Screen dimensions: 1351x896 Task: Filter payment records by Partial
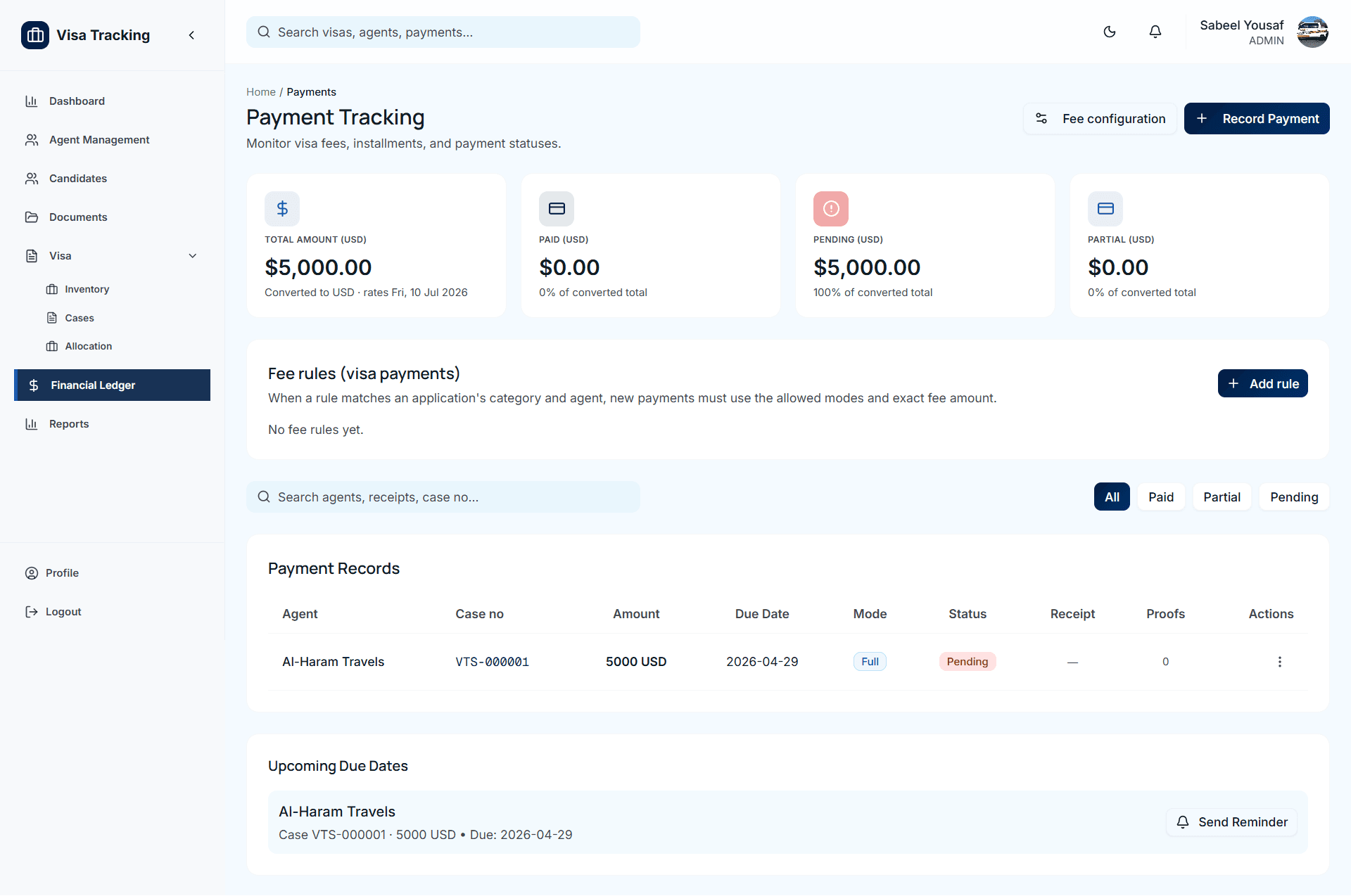coord(1222,497)
